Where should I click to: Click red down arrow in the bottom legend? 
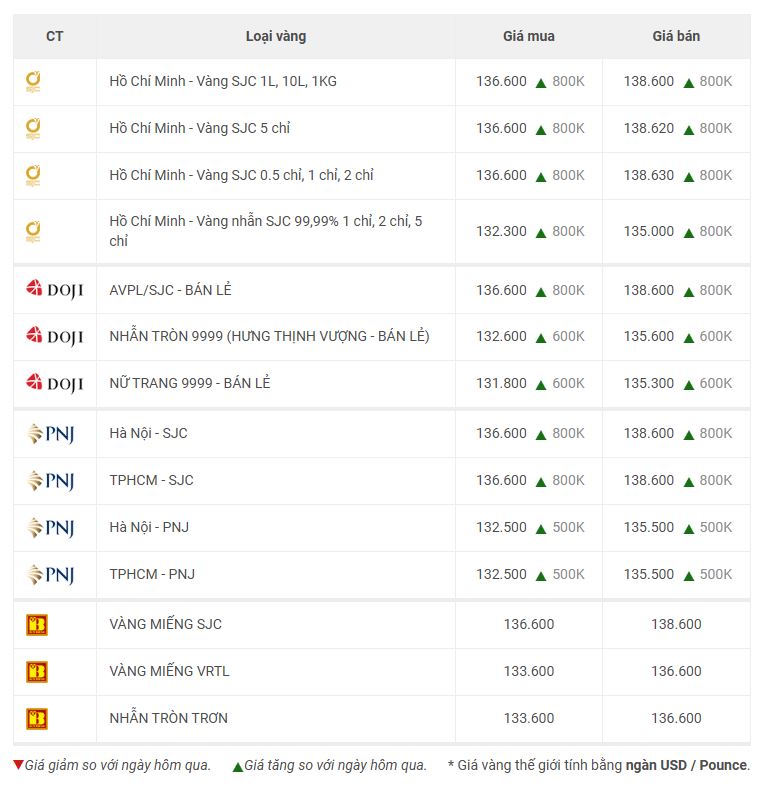(18, 766)
